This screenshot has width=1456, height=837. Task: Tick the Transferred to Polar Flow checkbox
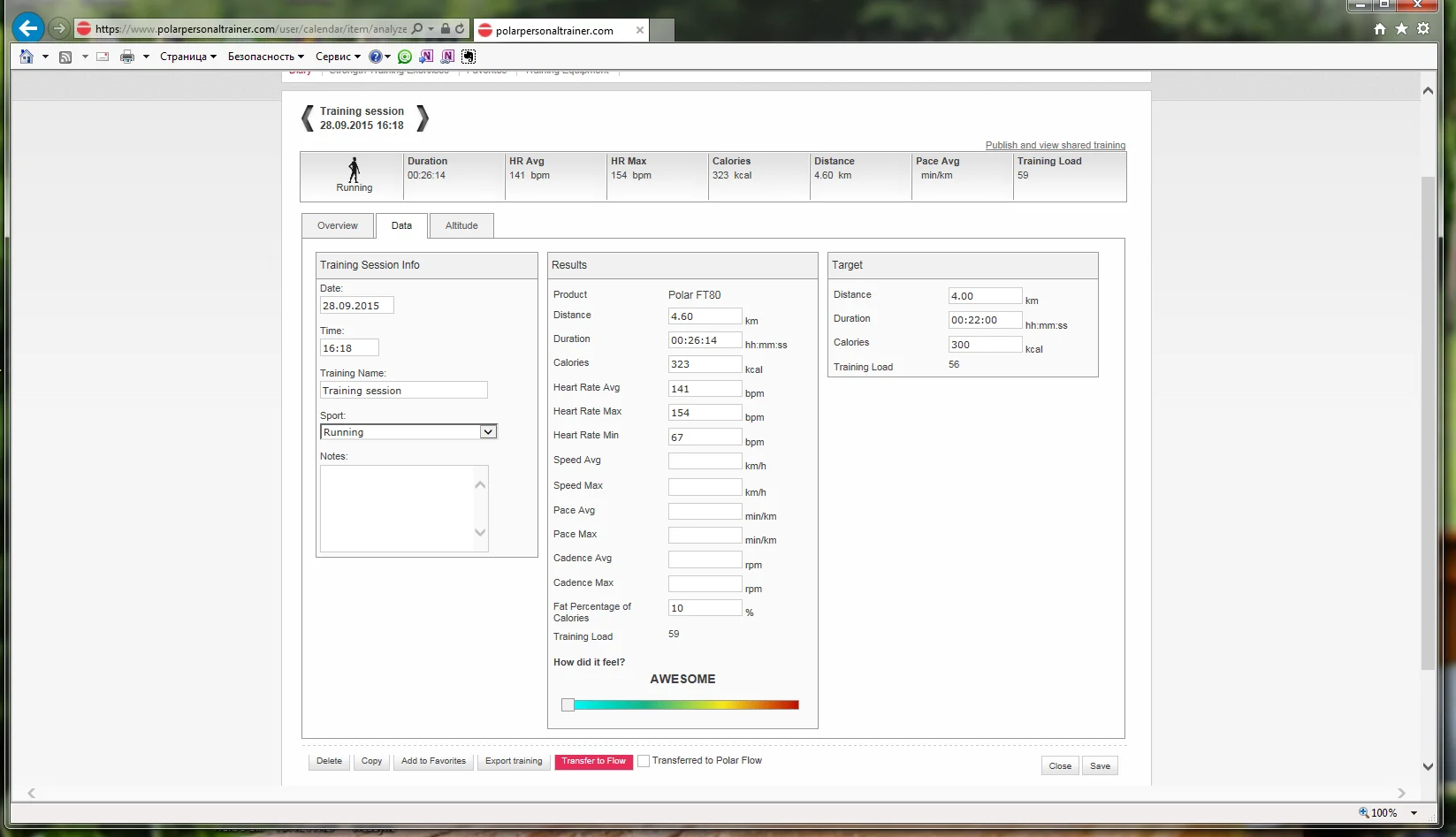(644, 761)
